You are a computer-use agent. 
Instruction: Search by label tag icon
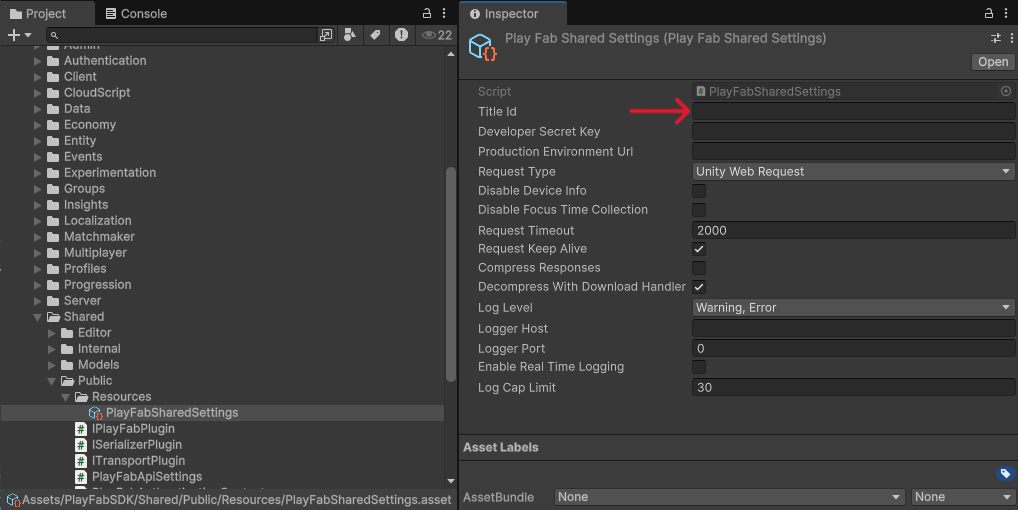point(375,35)
